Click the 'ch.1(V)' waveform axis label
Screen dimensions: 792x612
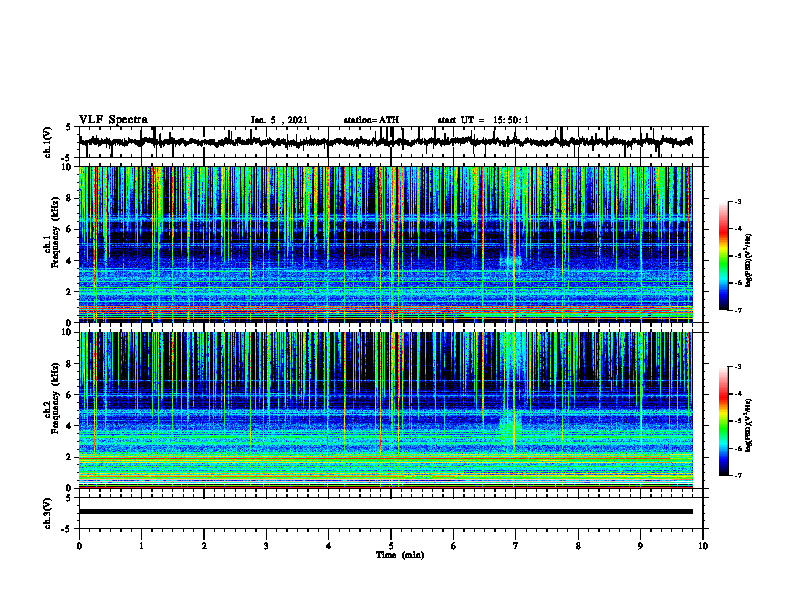pos(48,142)
